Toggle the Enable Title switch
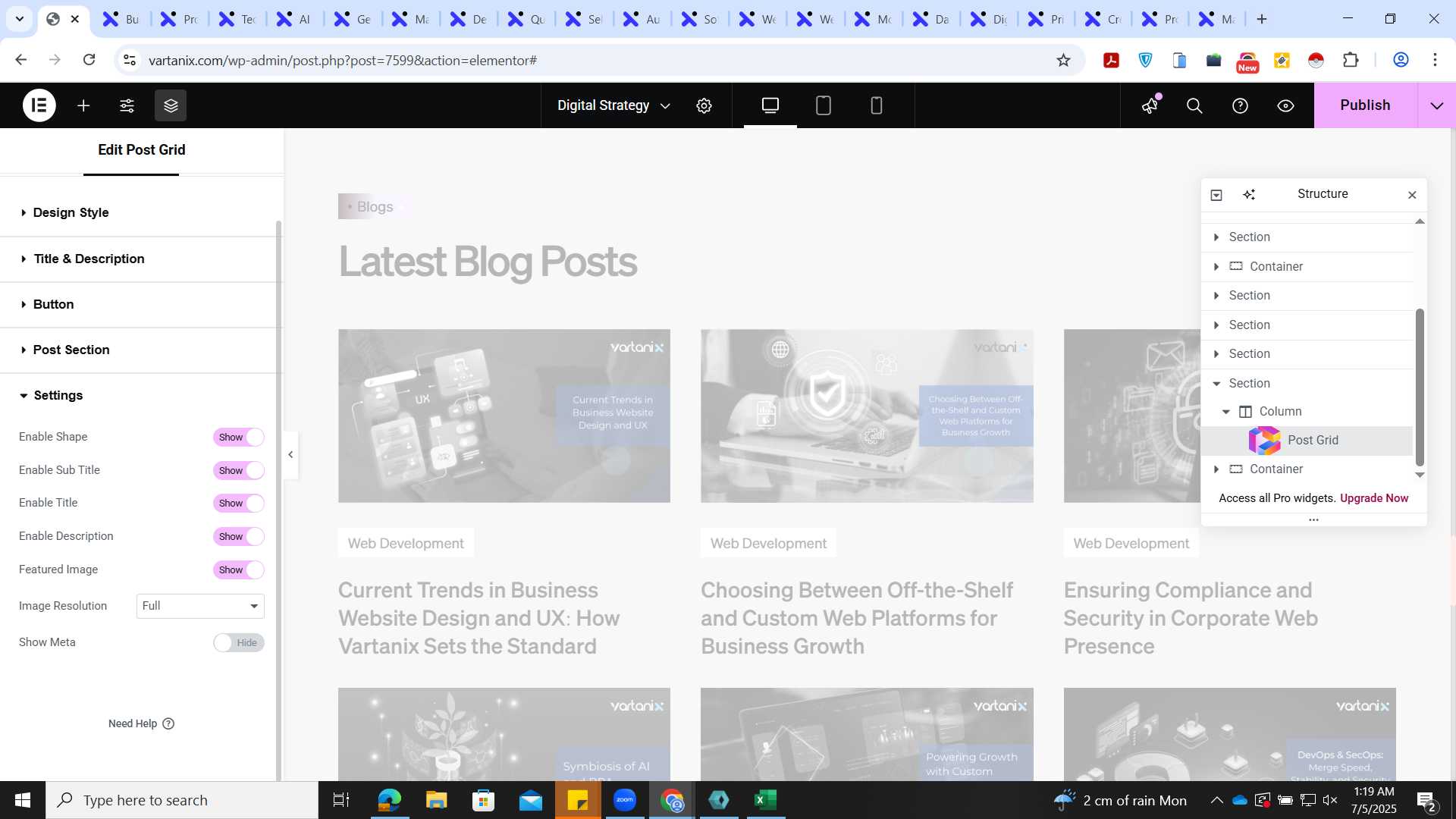1456x819 pixels. click(239, 504)
